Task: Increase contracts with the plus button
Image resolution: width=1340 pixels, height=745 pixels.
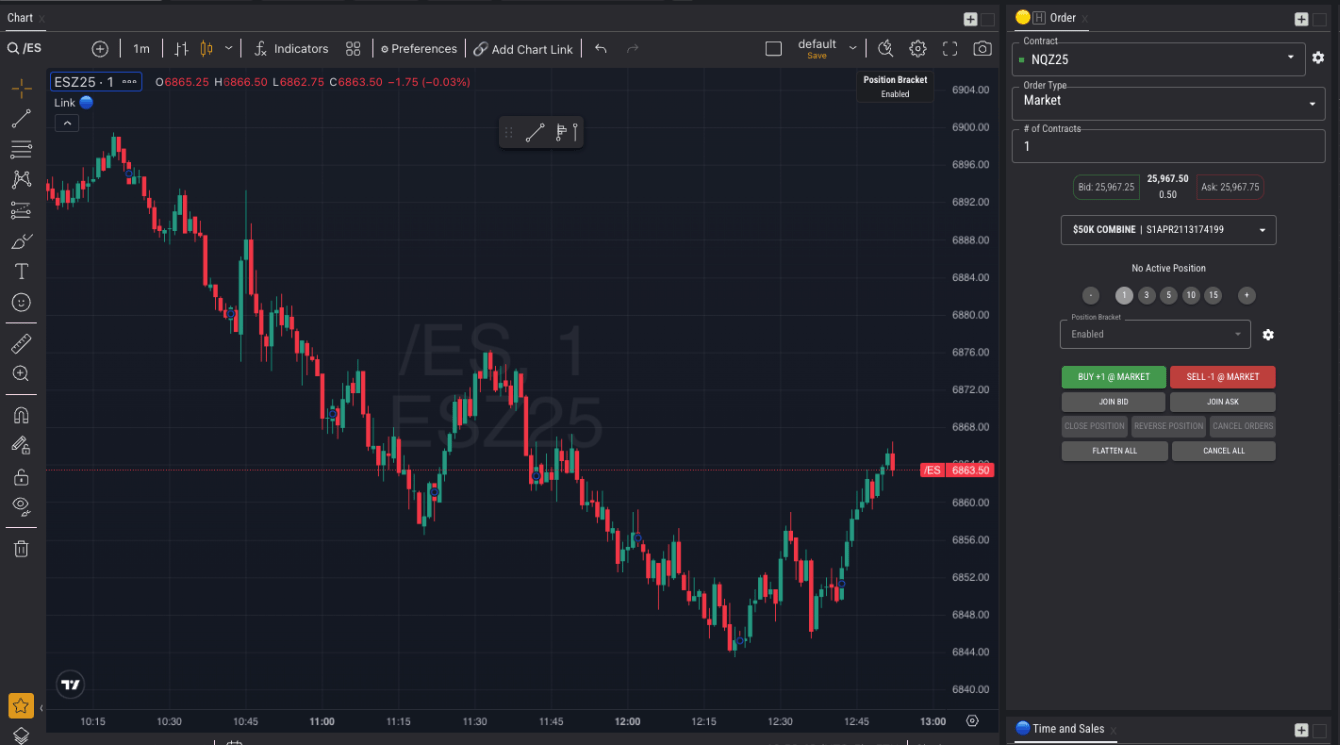Action: tap(1246, 295)
